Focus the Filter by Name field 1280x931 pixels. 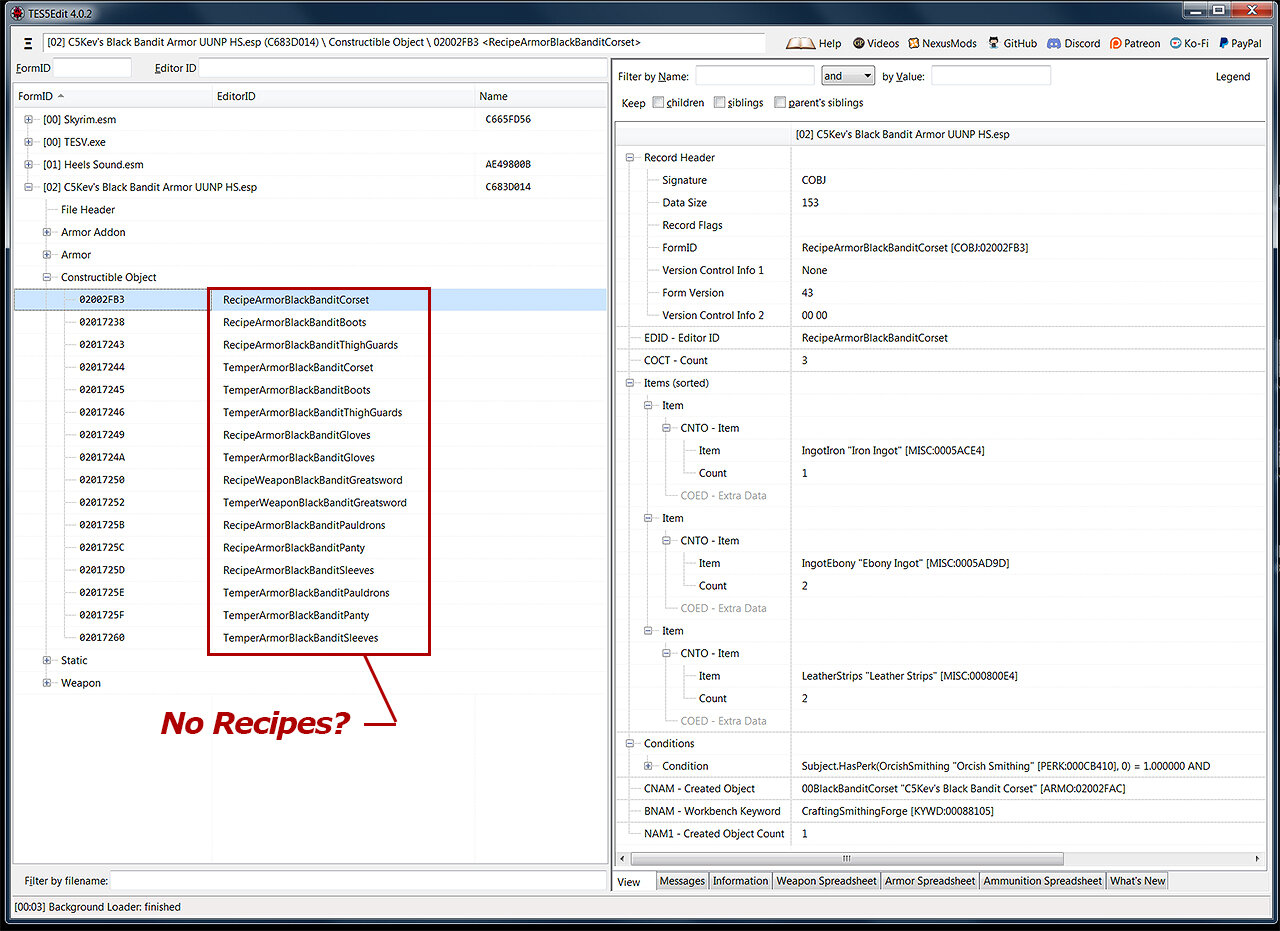click(x=755, y=76)
